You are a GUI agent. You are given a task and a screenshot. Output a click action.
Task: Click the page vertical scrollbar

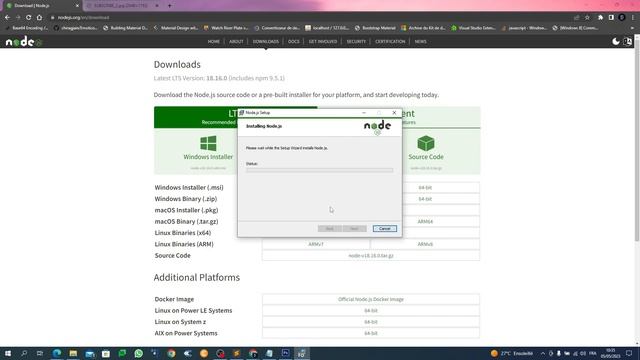[x=637, y=139]
